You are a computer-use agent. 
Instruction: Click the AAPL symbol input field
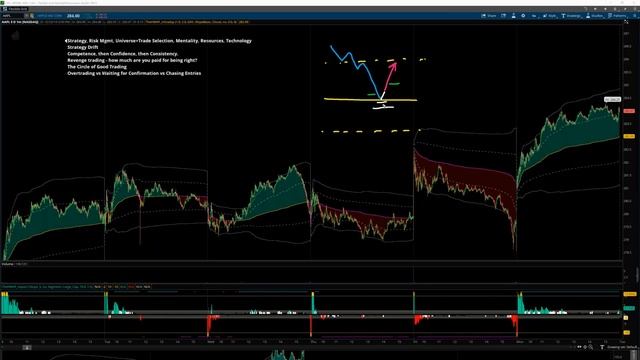point(12,16)
